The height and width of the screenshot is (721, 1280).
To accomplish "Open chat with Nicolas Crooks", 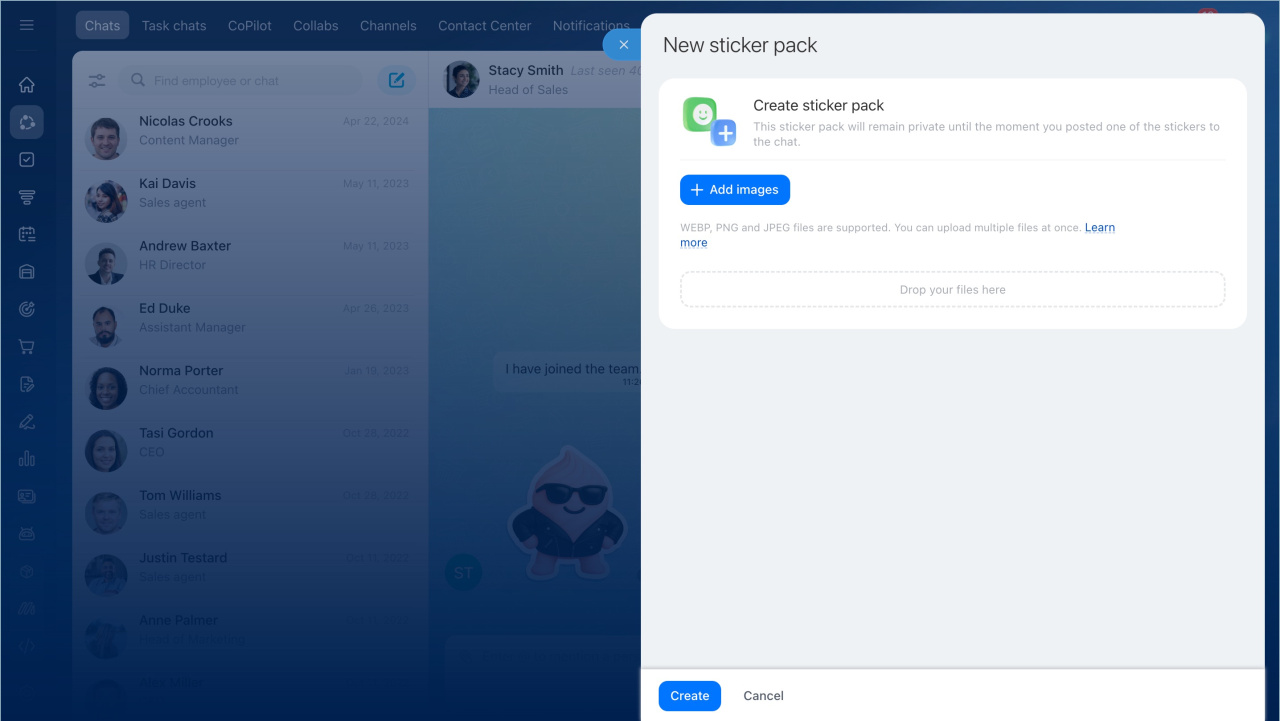I will click(x=250, y=131).
